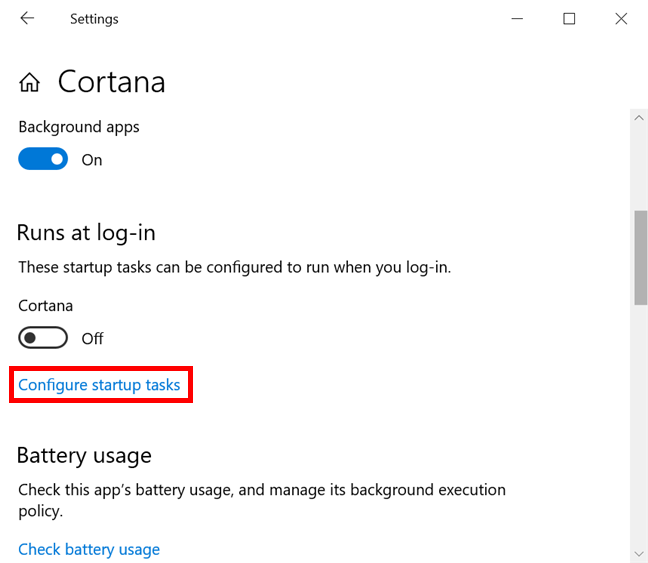The height and width of the screenshot is (563, 648).
Task: Click the Off label beside Cortana toggle
Action: 93,339
